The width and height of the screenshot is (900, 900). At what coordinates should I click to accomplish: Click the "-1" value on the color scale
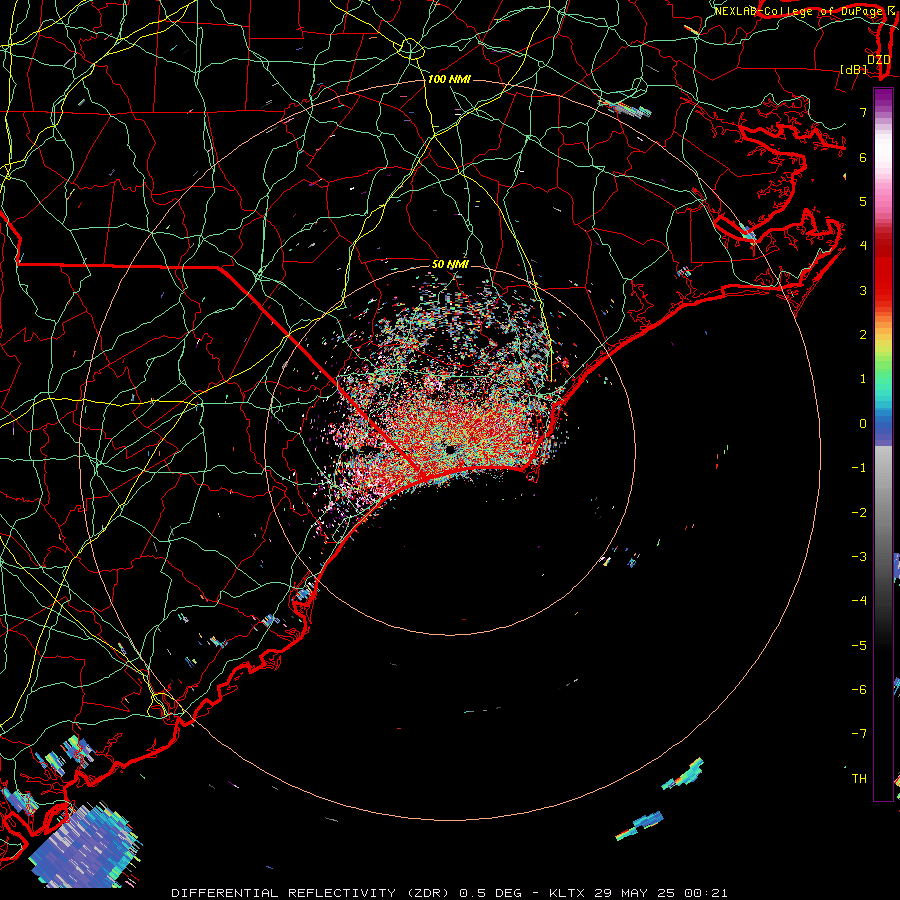pos(859,468)
